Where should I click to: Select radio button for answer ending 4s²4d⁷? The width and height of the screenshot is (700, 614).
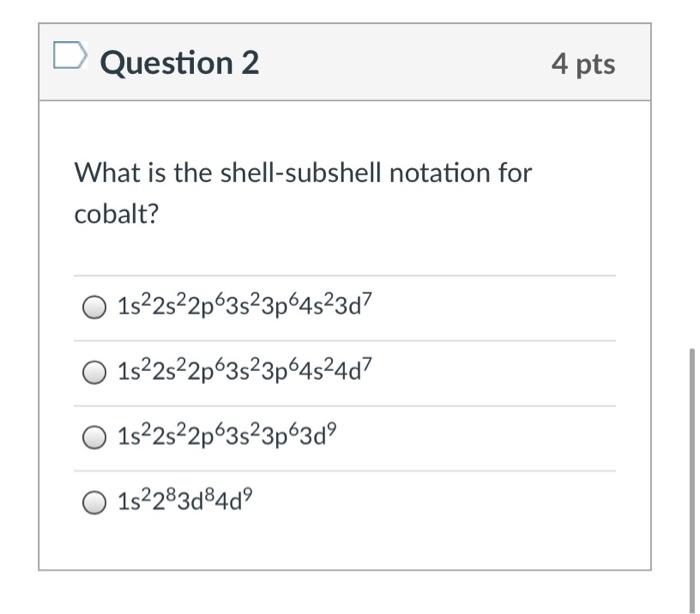coord(93,373)
